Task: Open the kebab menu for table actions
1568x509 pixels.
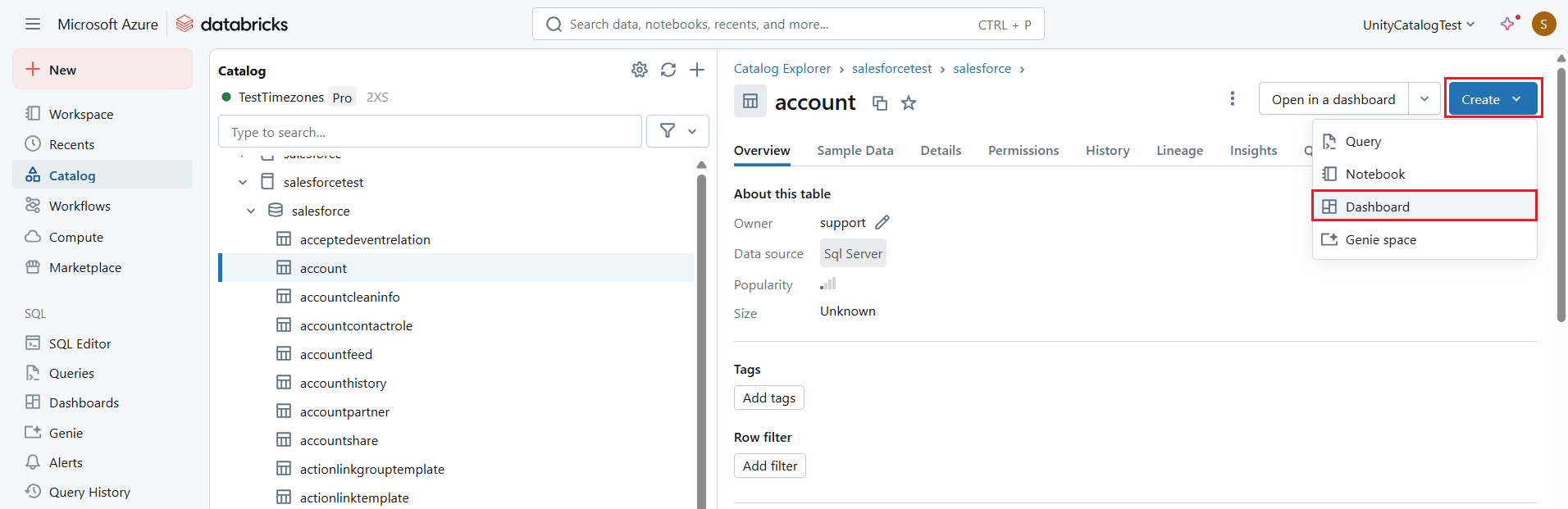Action: tap(1232, 99)
